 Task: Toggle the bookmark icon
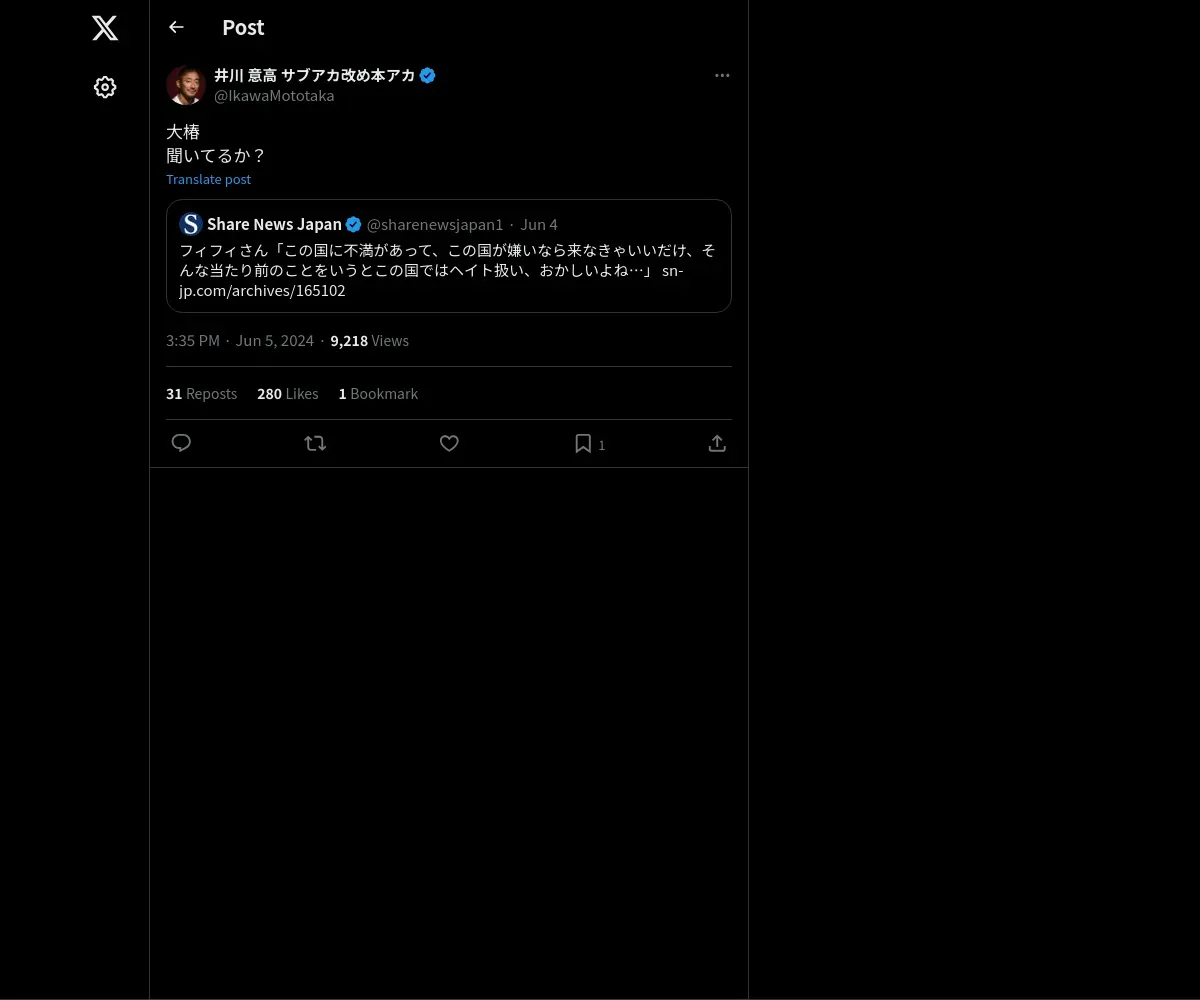(x=583, y=443)
